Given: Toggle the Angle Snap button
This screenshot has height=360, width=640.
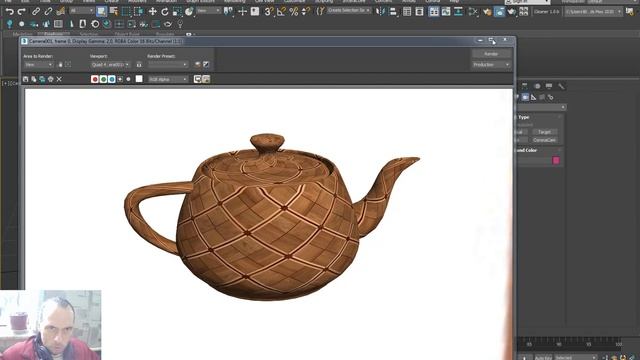Looking at the screenshot, I should [281, 11].
